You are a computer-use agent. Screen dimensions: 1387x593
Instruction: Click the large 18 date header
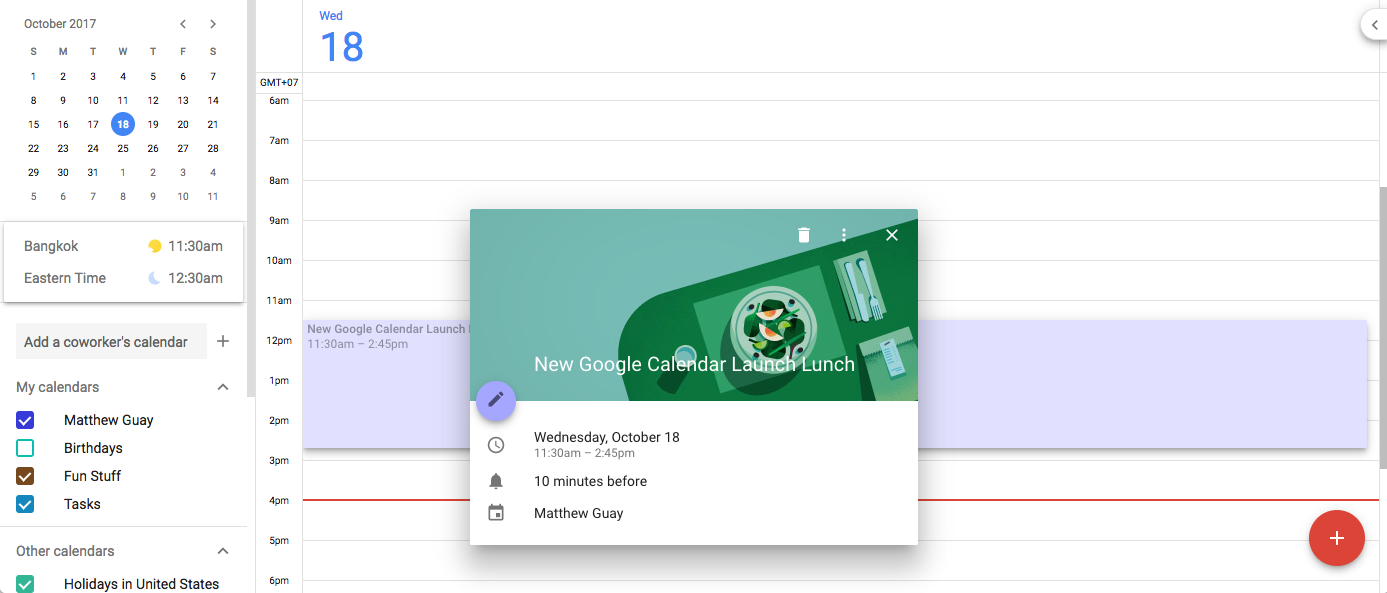(341, 47)
